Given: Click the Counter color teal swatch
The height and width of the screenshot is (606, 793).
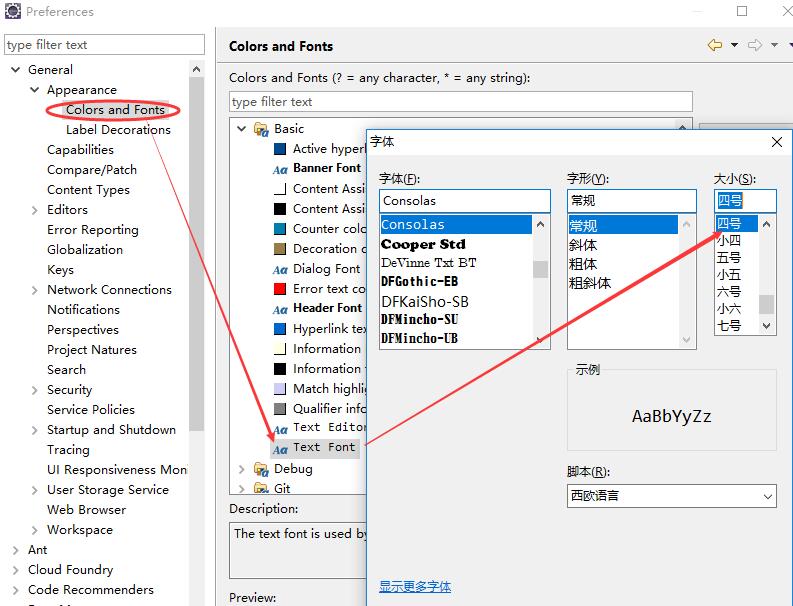Looking at the screenshot, I should 280,229.
